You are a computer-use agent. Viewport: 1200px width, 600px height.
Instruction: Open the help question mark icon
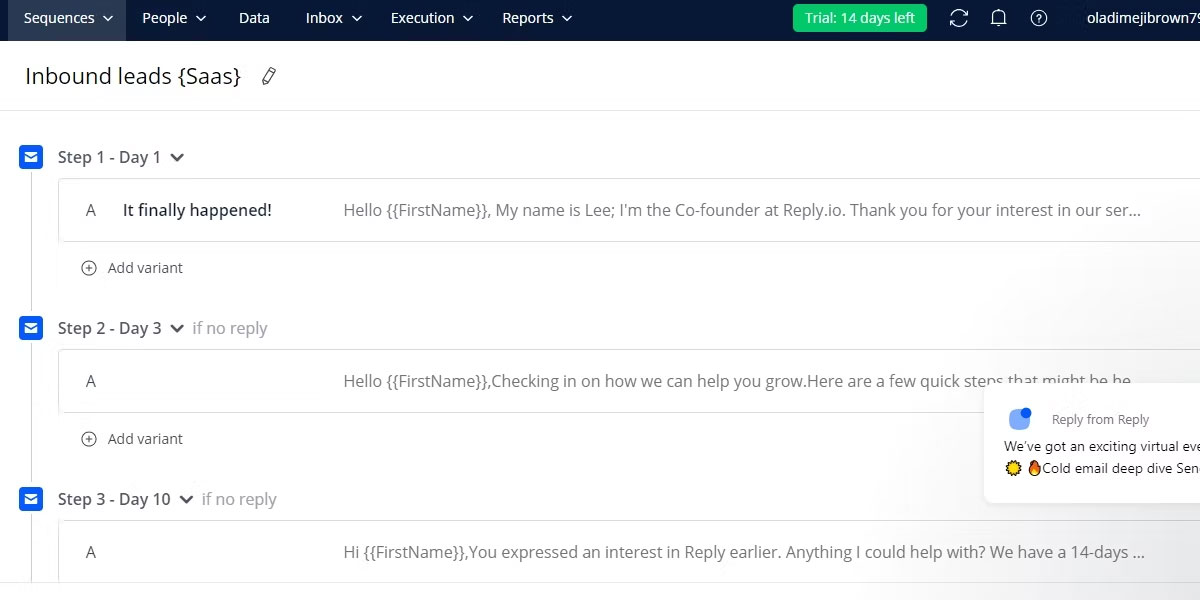tap(1039, 18)
